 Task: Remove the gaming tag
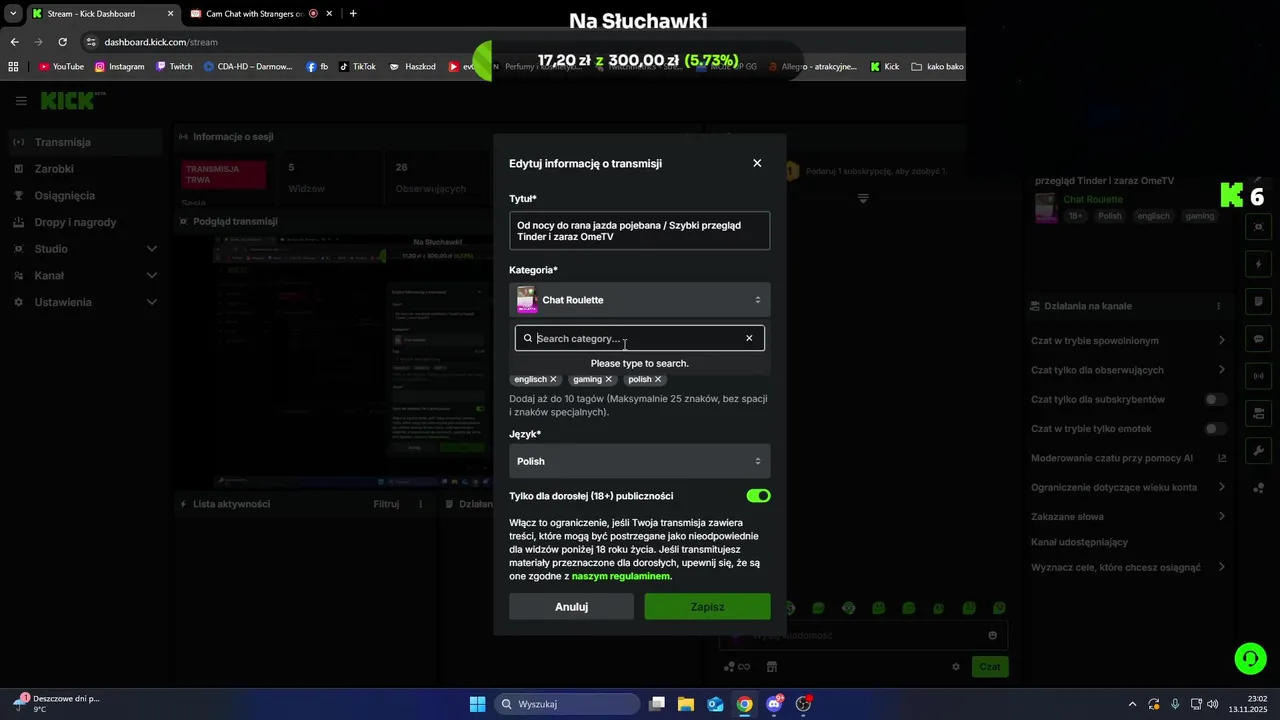coord(608,380)
